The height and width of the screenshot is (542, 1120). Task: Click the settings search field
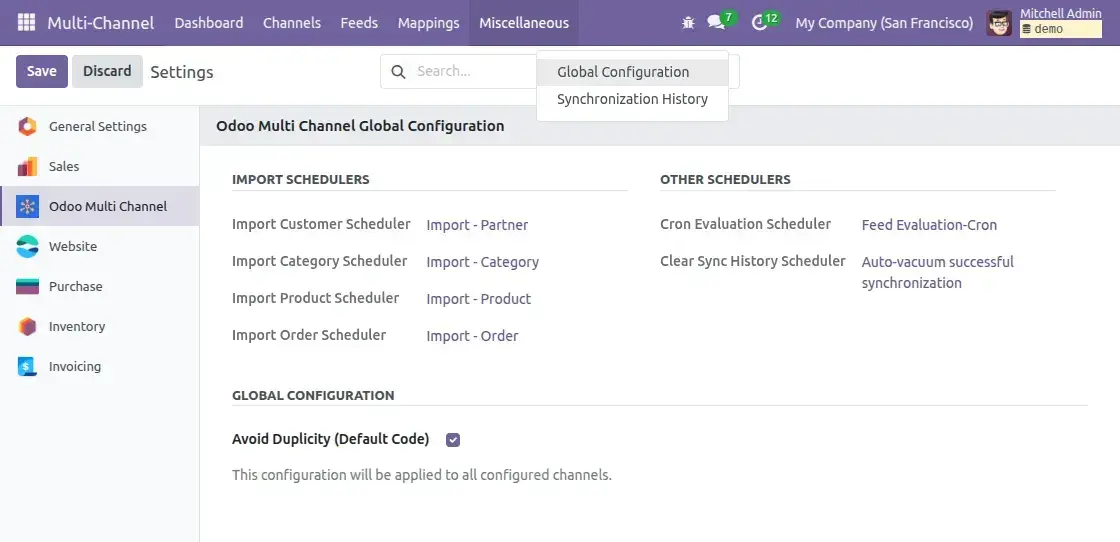pos(470,71)
